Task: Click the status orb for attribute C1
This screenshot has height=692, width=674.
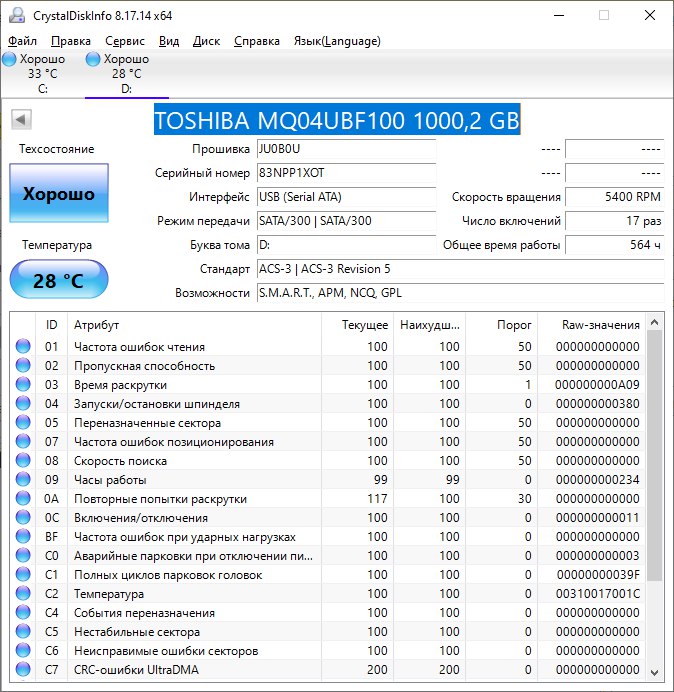Action: (23, 575)
